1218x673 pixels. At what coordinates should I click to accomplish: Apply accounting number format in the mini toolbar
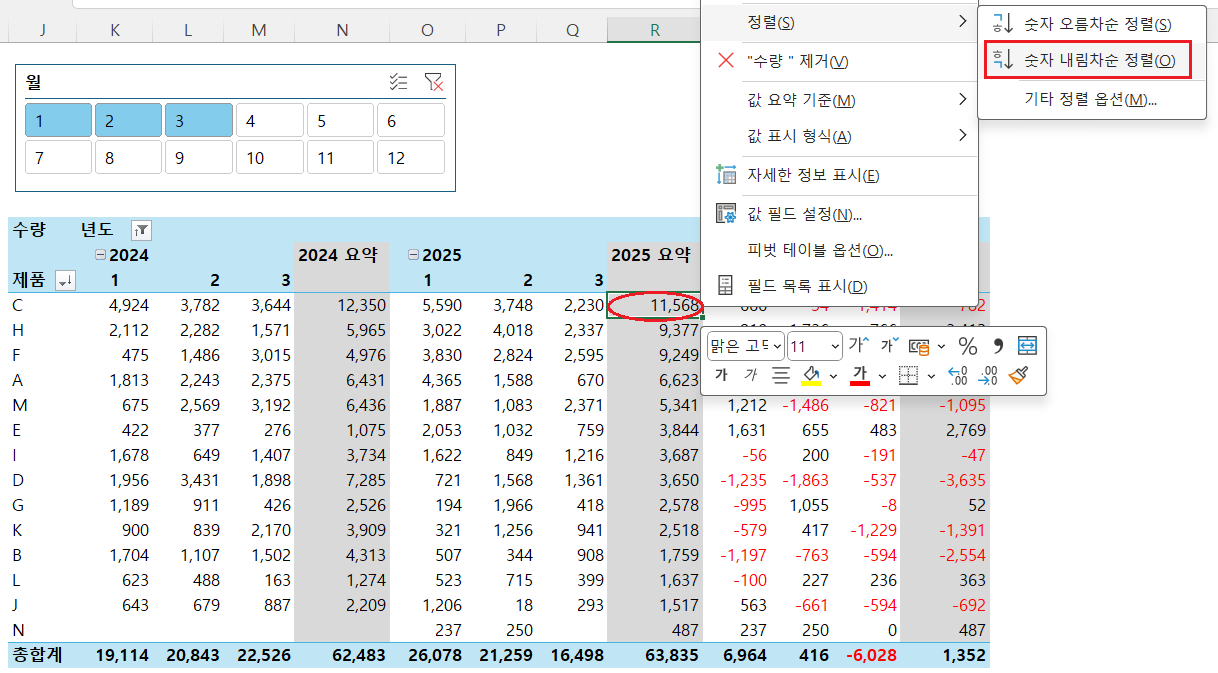point(919,346)
